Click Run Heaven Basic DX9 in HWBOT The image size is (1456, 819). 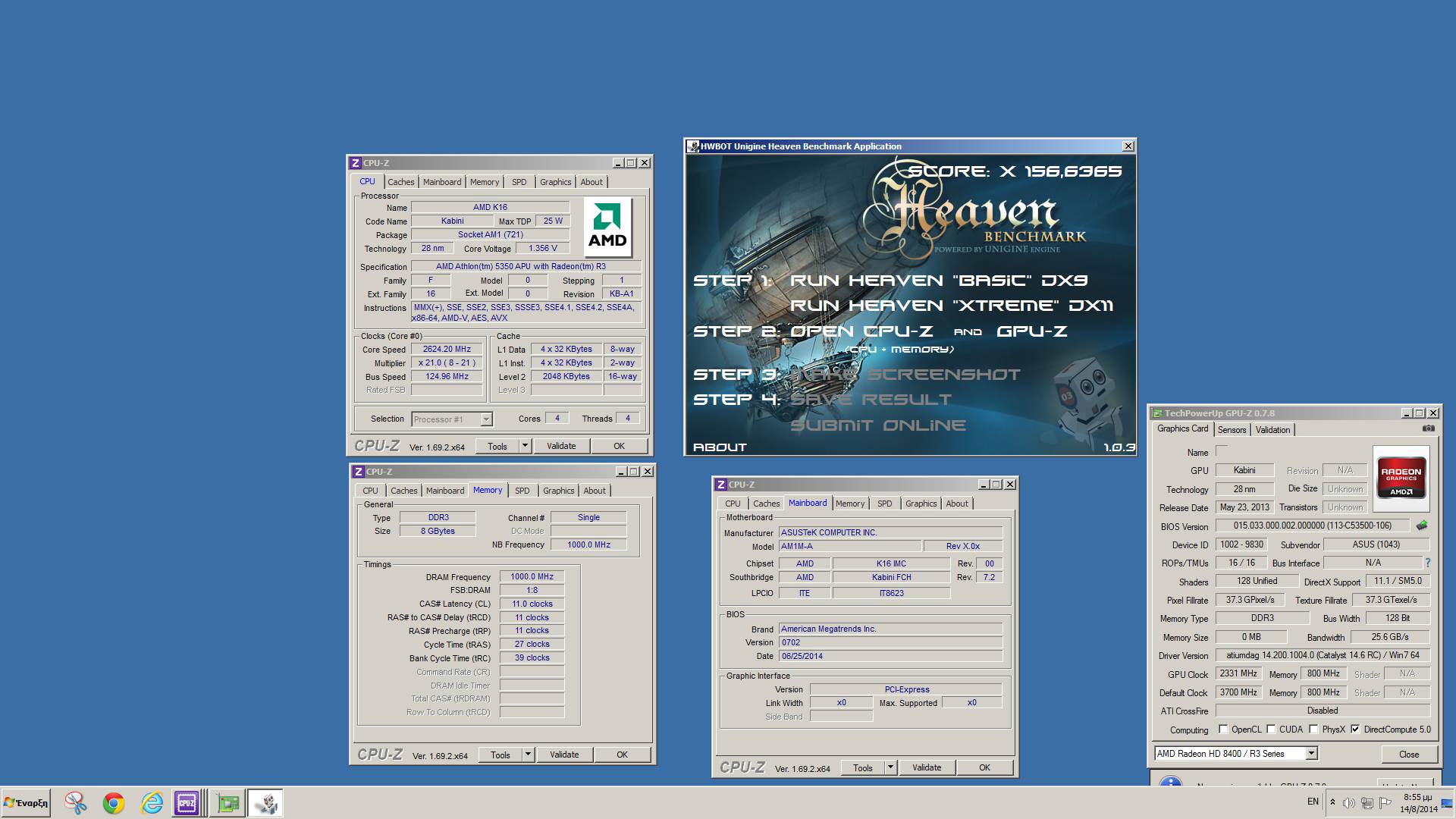click(939, 281)
